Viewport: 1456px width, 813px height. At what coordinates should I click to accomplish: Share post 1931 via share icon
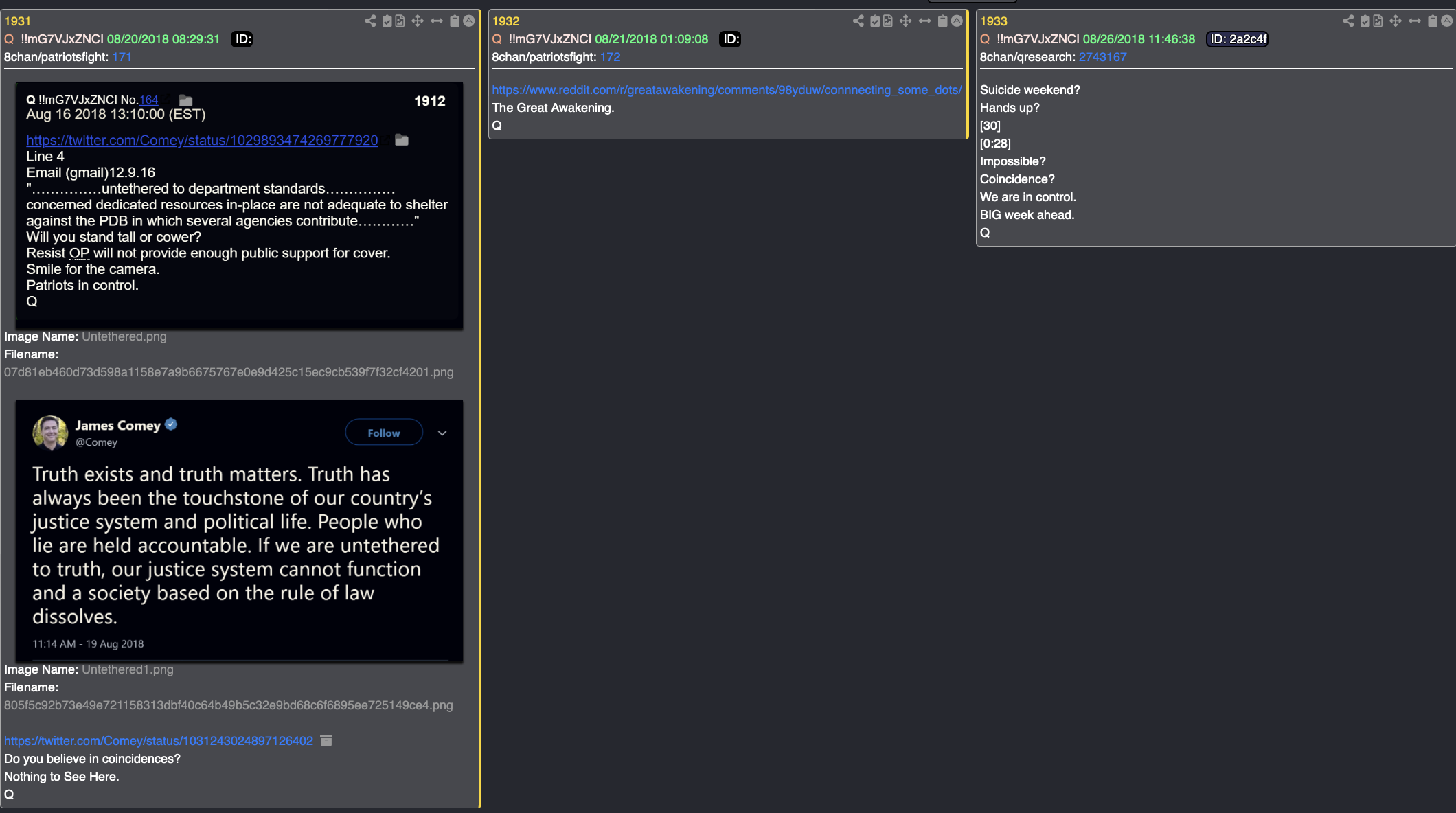(370, 21)
